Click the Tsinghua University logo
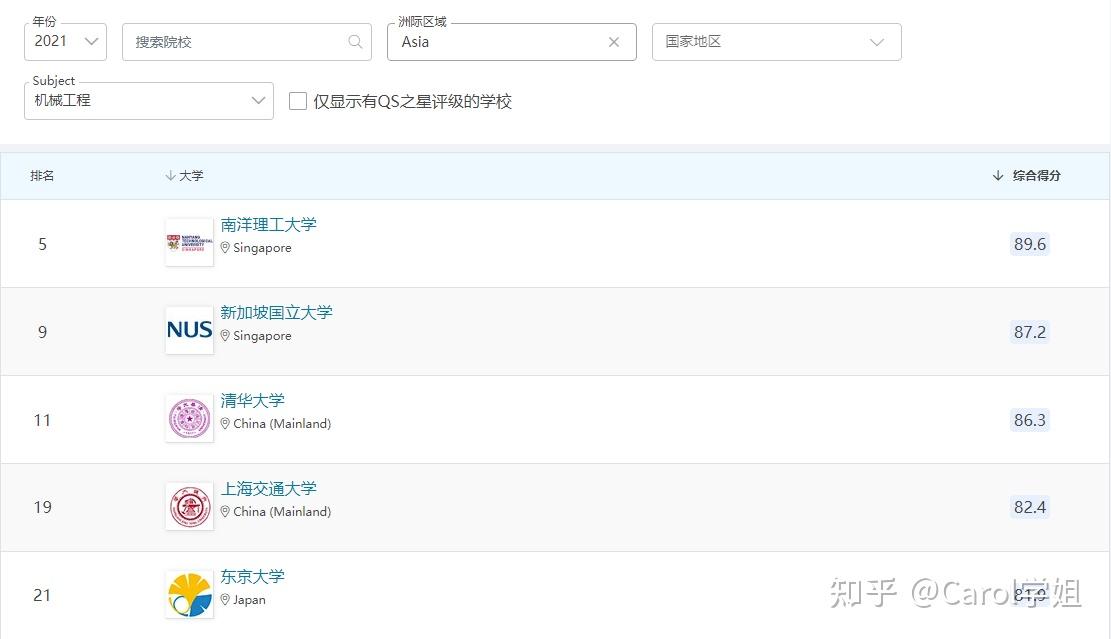1111x639 pixels. click(x=189, y=418)
